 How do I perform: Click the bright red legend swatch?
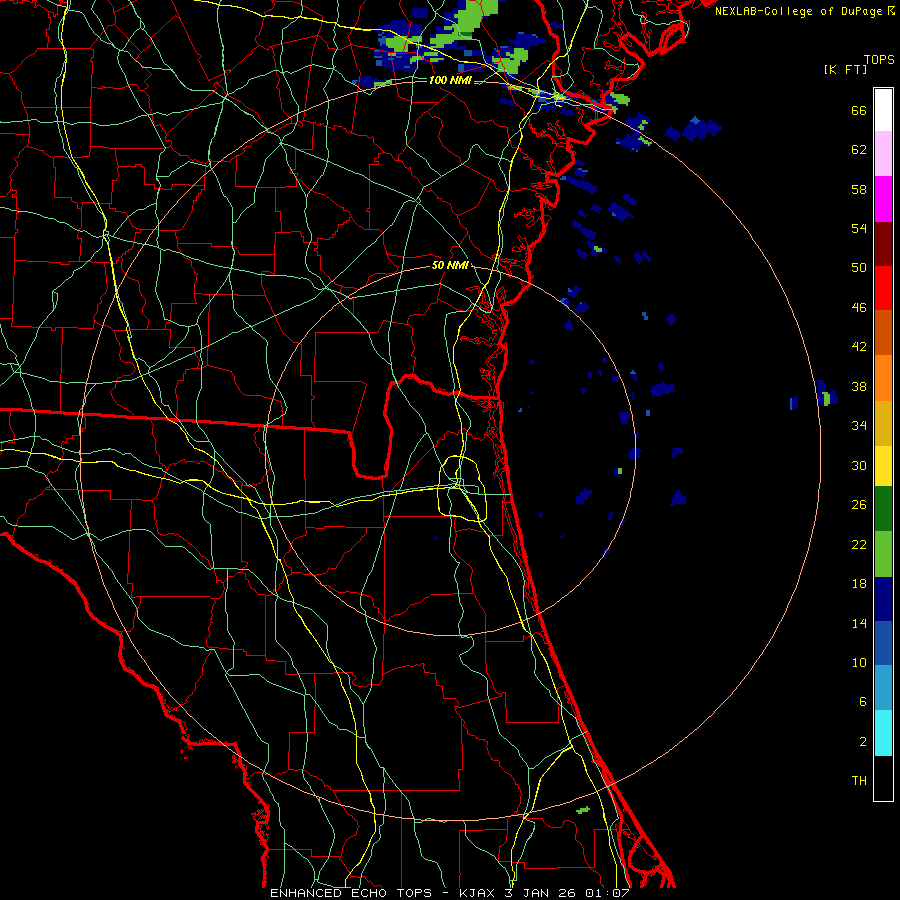(x=883, y=288)
